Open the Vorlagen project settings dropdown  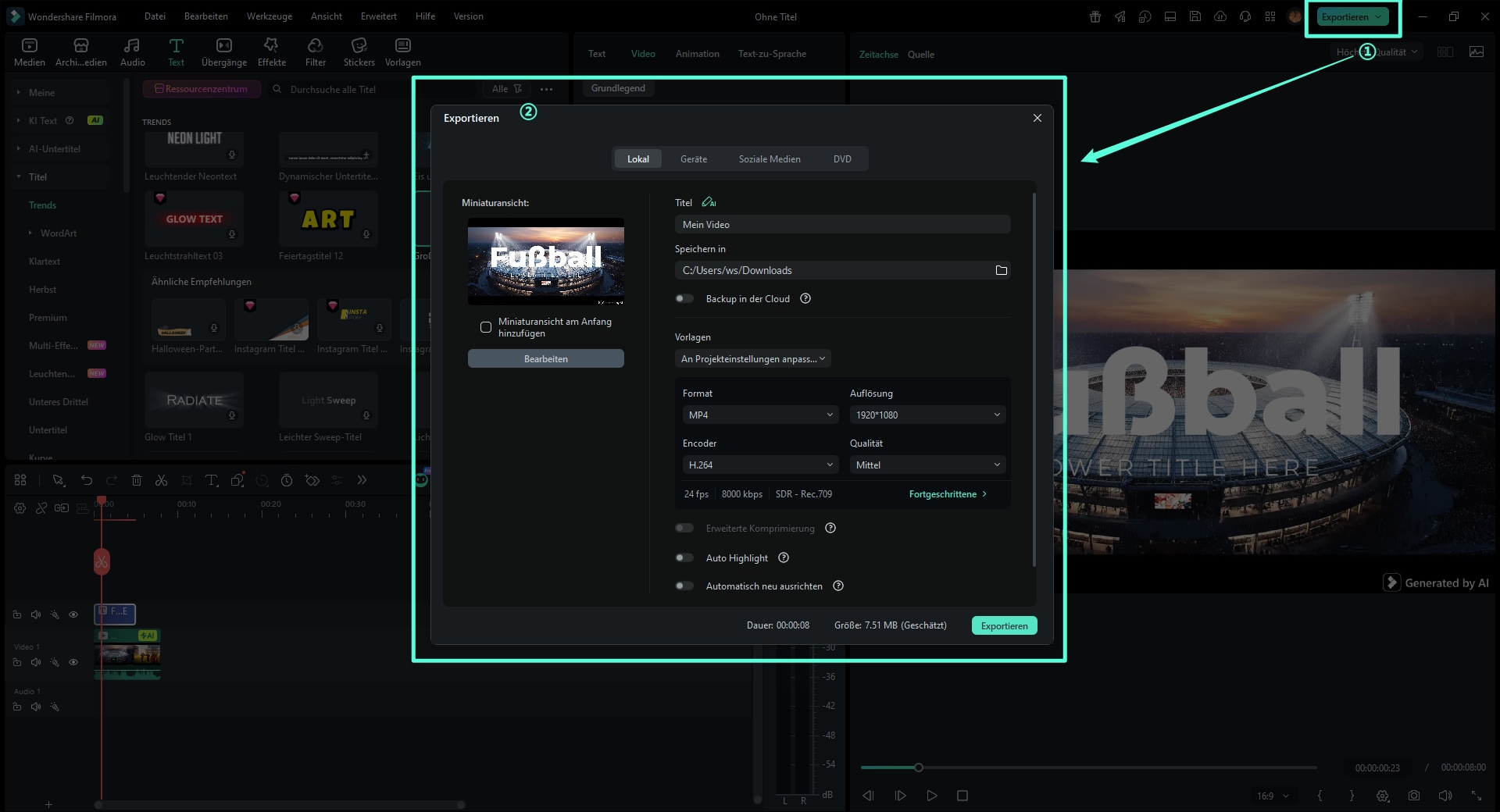pyautogui.click(x=753, y=358)
